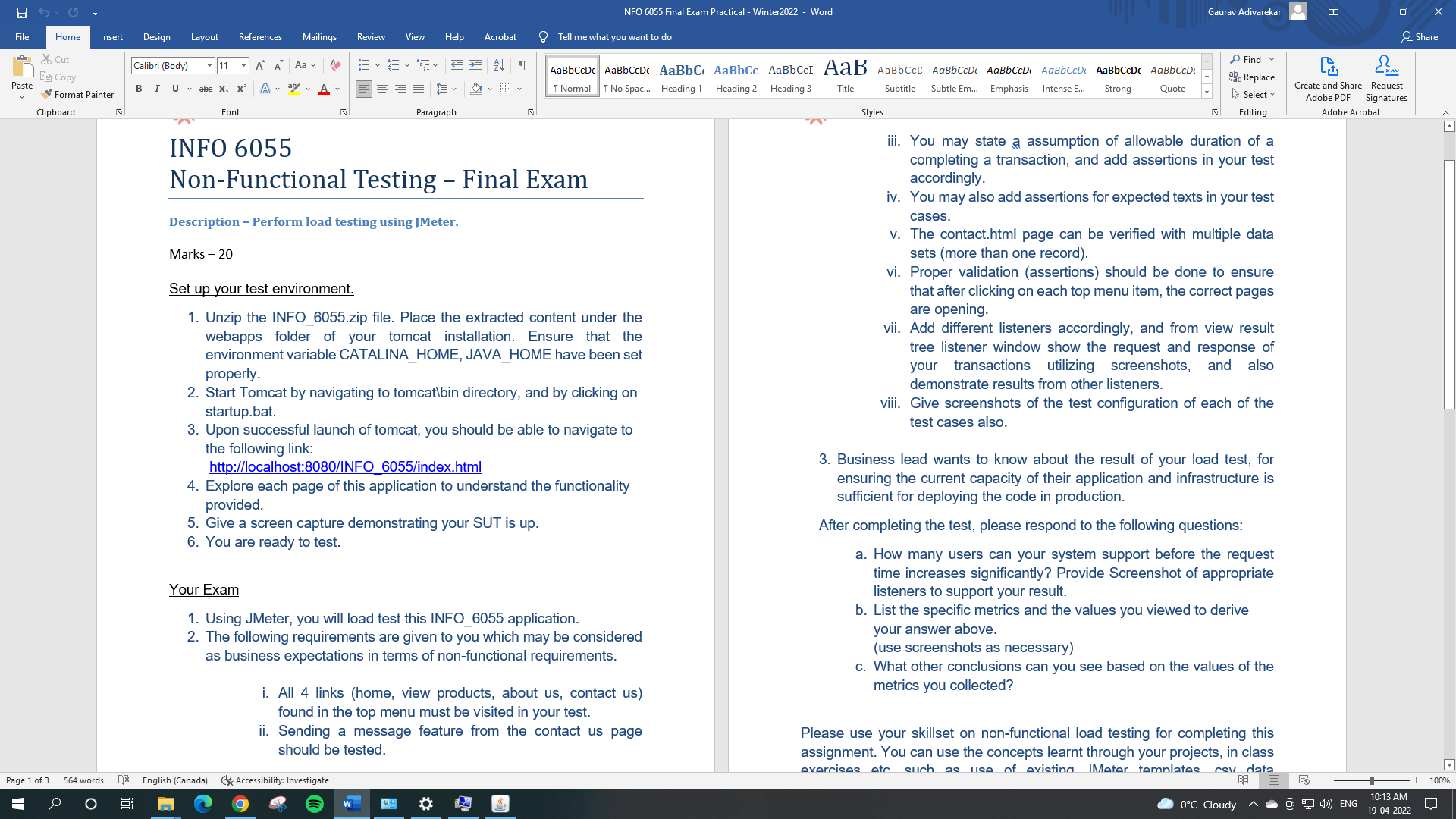Toggle show/hide paragraph marks

522,65
